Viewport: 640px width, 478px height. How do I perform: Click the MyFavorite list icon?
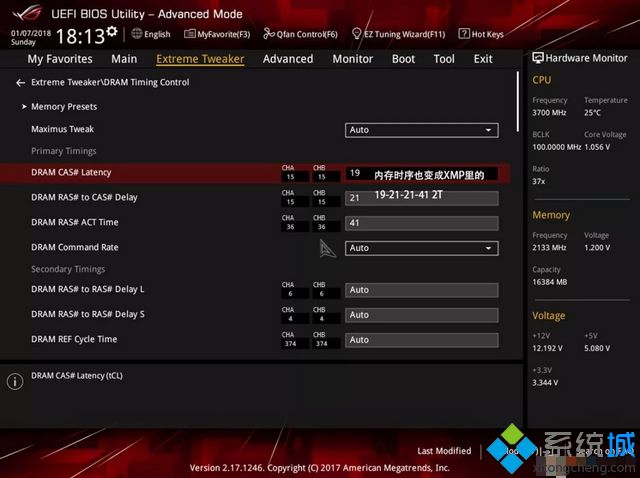click(x=189, y=33)
